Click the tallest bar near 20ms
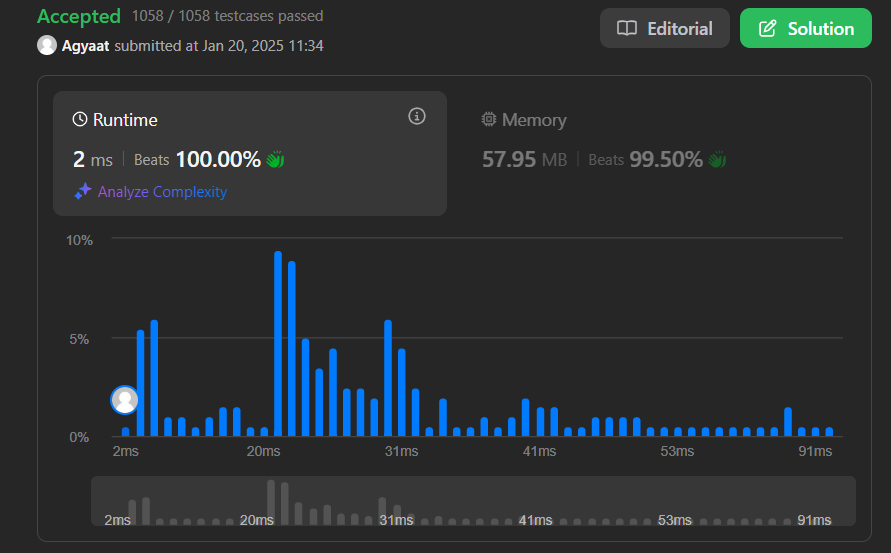This screenshot has width=891, height=553. pyautogui.click(x=278, y=344)
